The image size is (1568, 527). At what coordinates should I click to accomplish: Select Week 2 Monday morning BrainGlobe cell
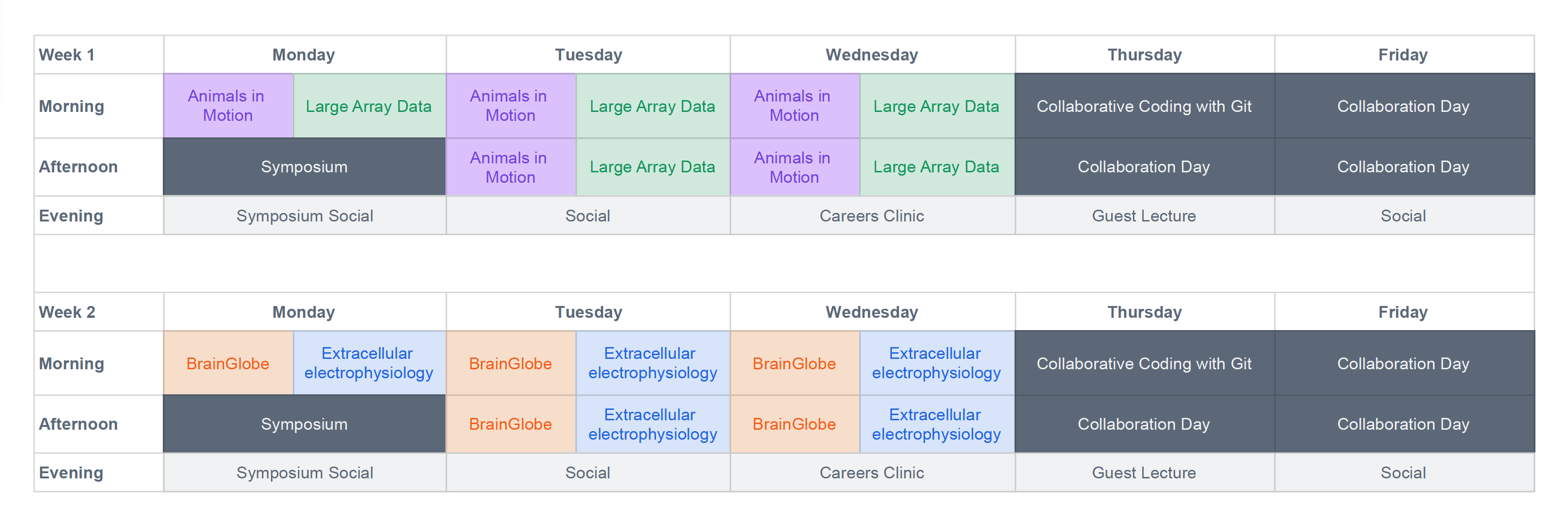227,364
